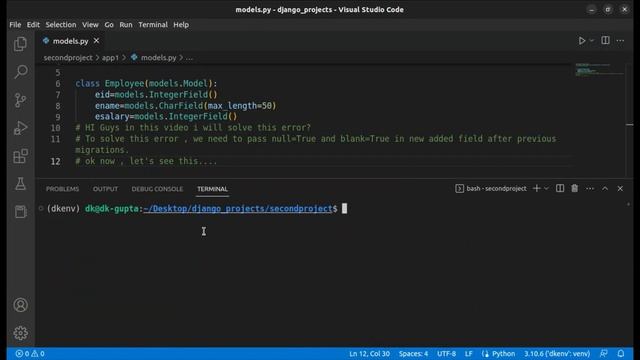Select the bash - secondproject terminal label
This screenshot has width=640, height=360.
click(x=491, y=189)
